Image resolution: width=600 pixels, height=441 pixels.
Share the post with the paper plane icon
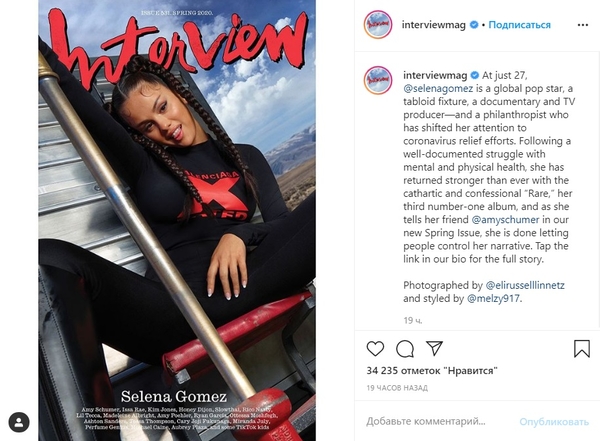pos(434,348)
